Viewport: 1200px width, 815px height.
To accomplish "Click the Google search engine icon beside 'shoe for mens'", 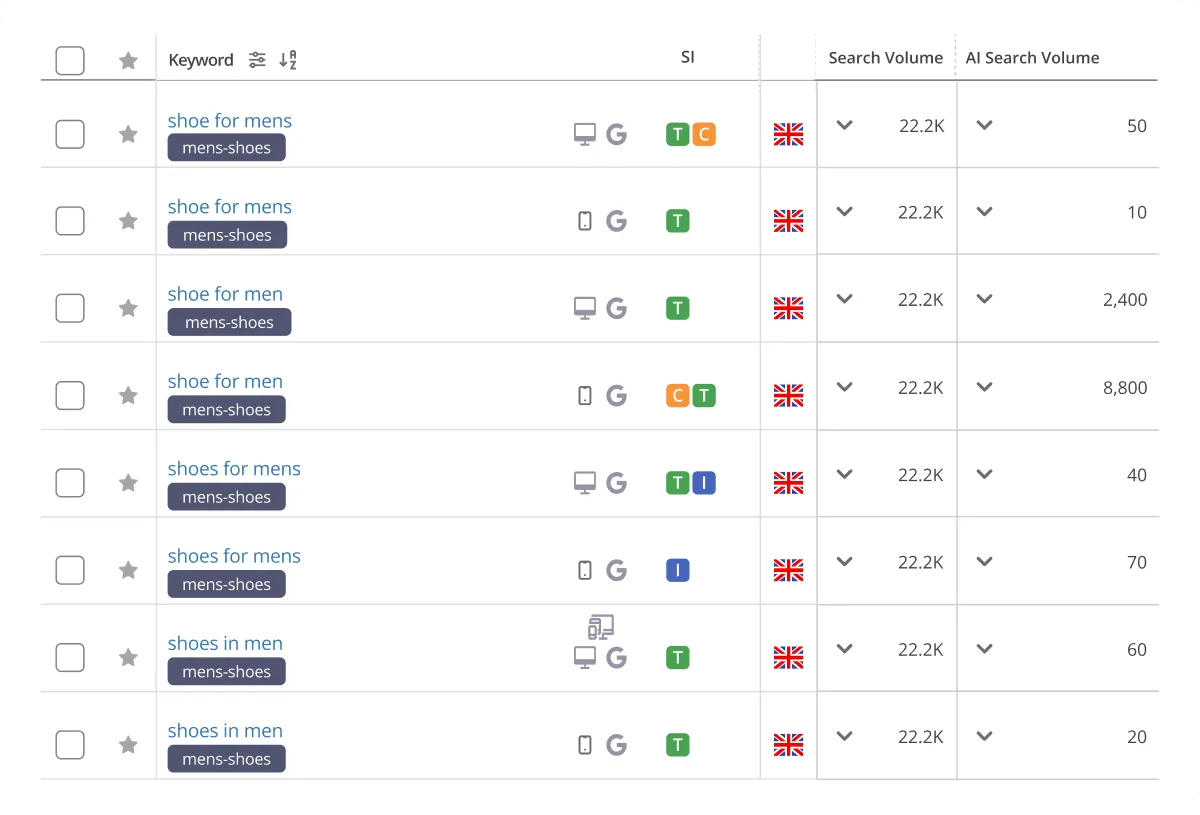I will pos(617,134).
